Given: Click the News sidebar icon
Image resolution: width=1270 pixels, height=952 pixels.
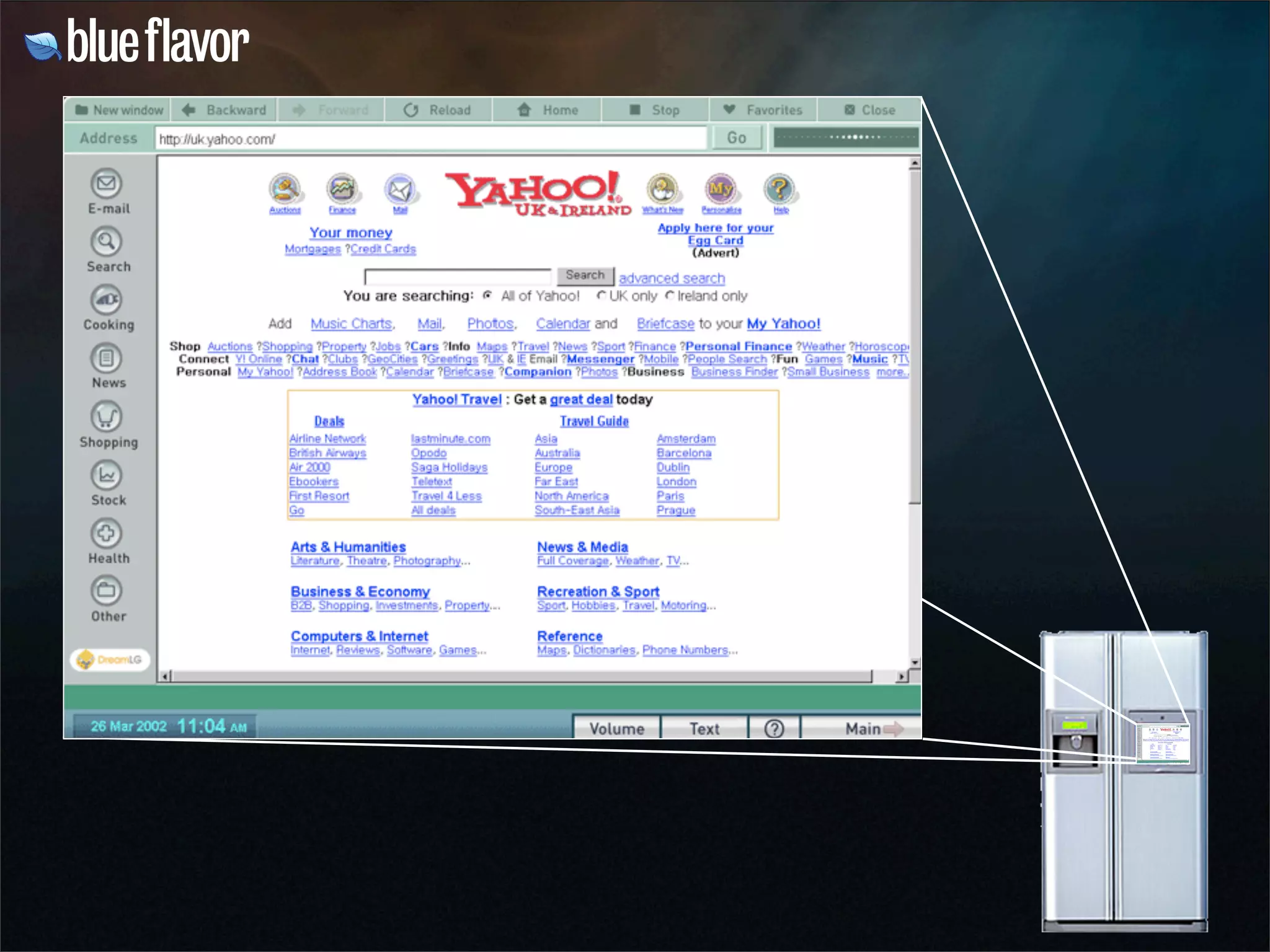Looking at the screenshot, I should (x=107, y=358).
